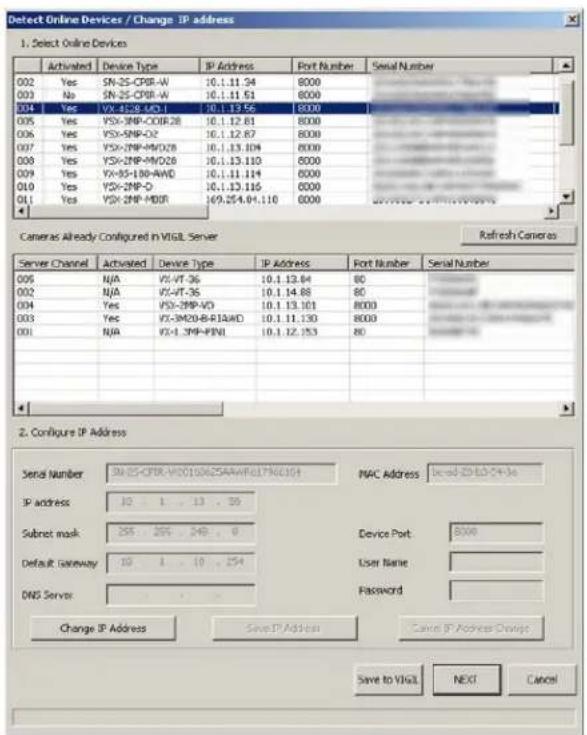Select configured camera channel 003 VX-3M20-B-RIAWD
The image size is (587, 735).
click(x=294, y=319)
